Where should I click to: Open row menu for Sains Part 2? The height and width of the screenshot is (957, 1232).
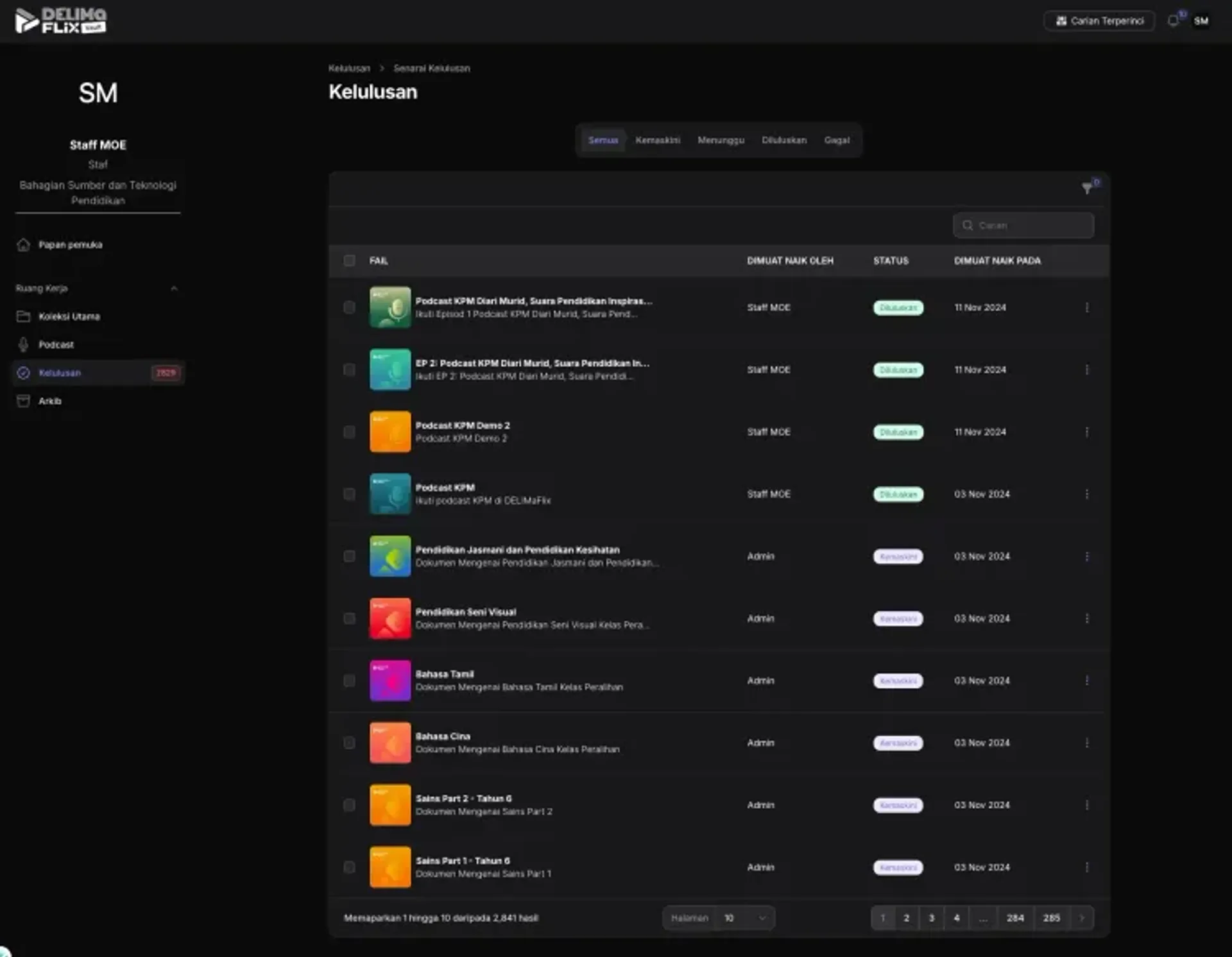pyautogui.click(x=1086, y=805)
